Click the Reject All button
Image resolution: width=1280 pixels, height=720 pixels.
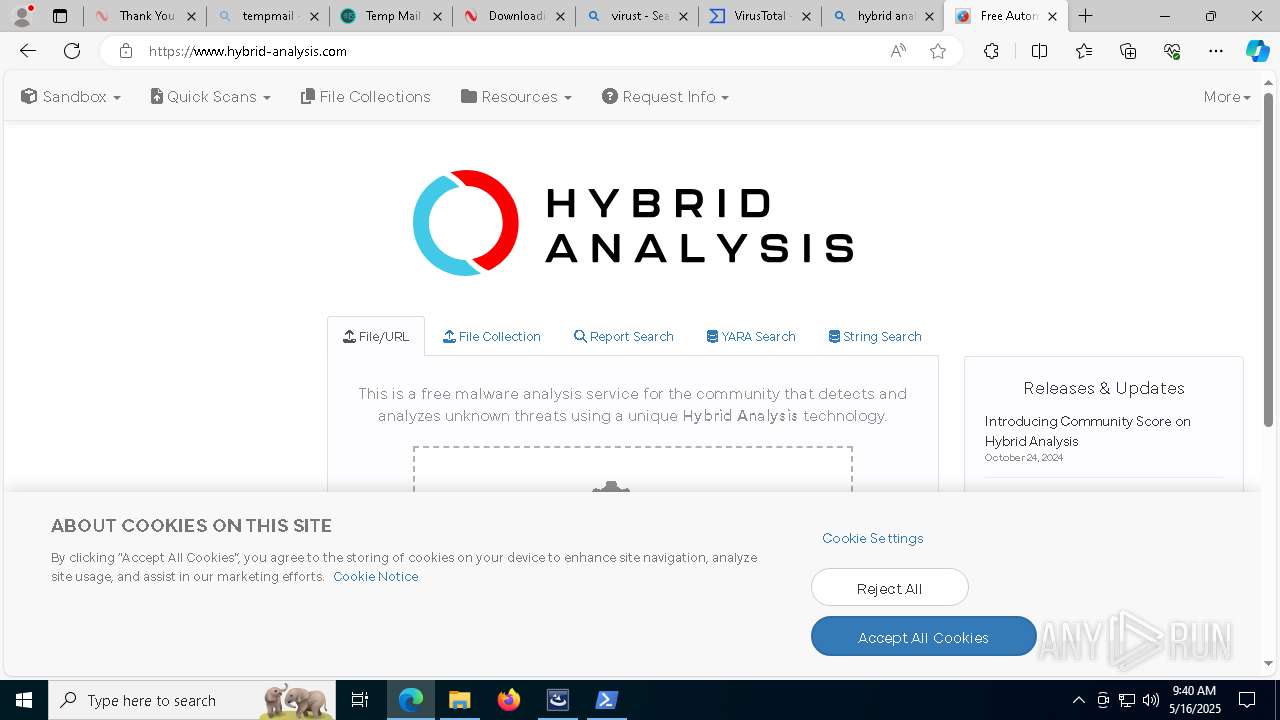(889, 588)
